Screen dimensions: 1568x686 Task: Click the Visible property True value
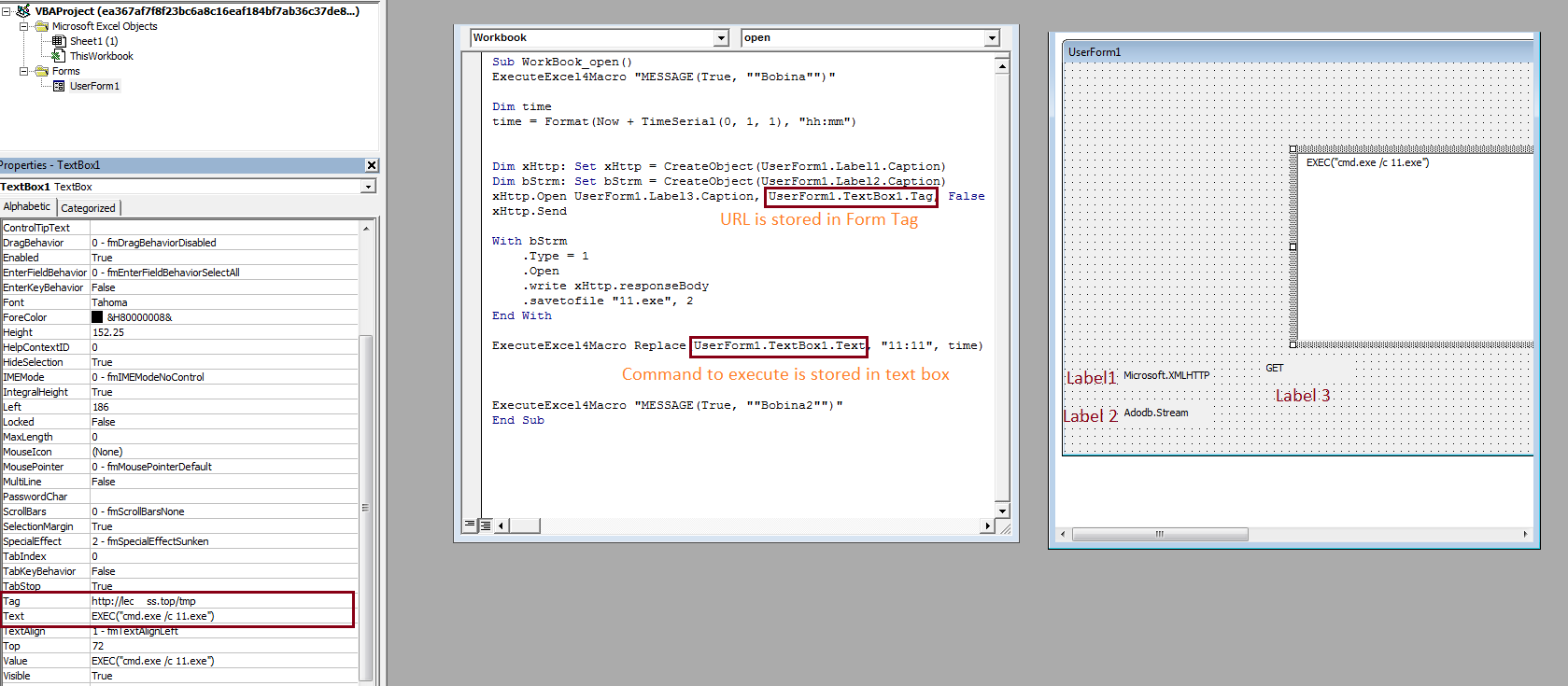pos(223,676)
